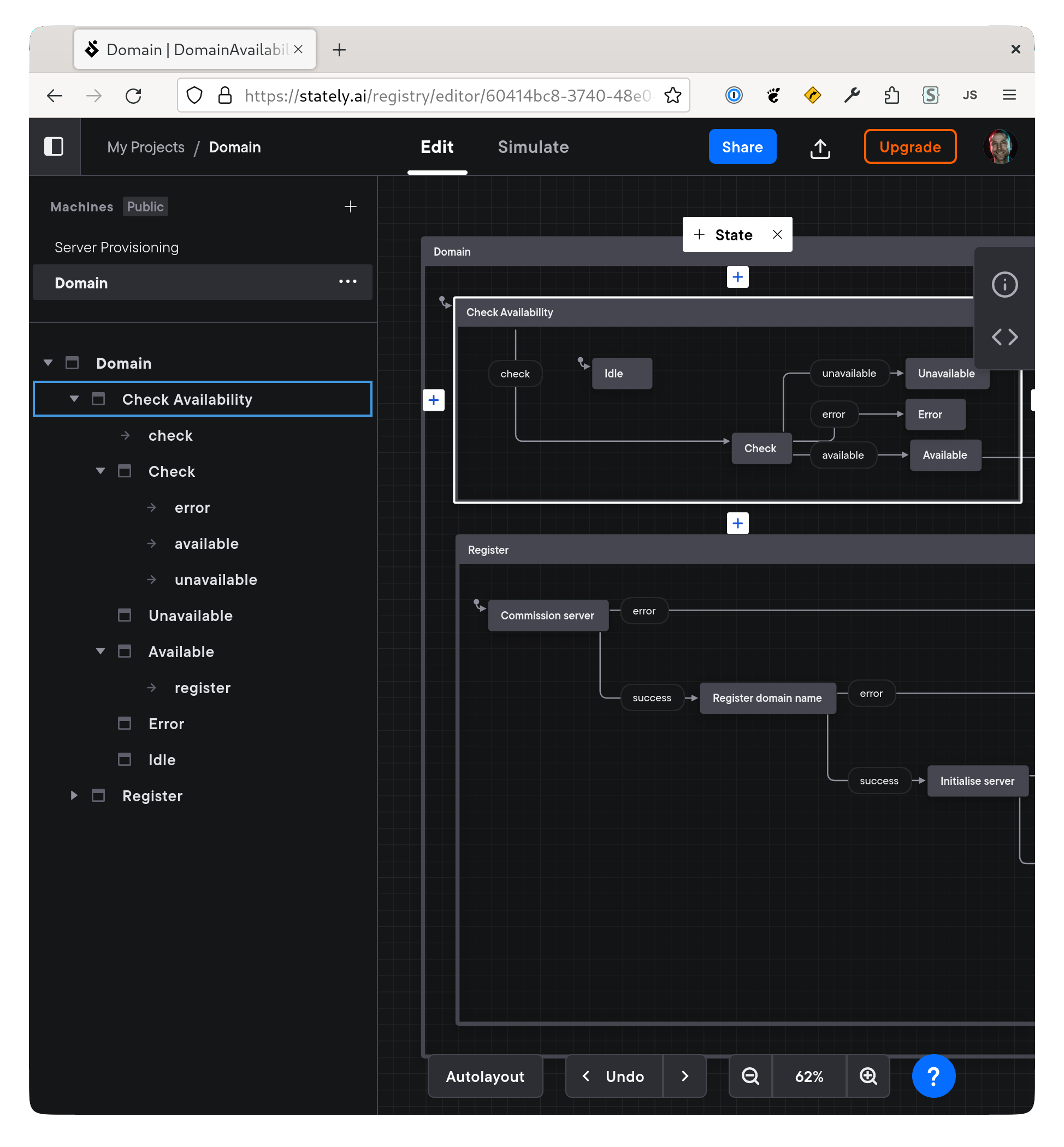1064x1147 pixels.
Task: Open the code view panel
Action: pyautogui.click(x=1004, y=337)
